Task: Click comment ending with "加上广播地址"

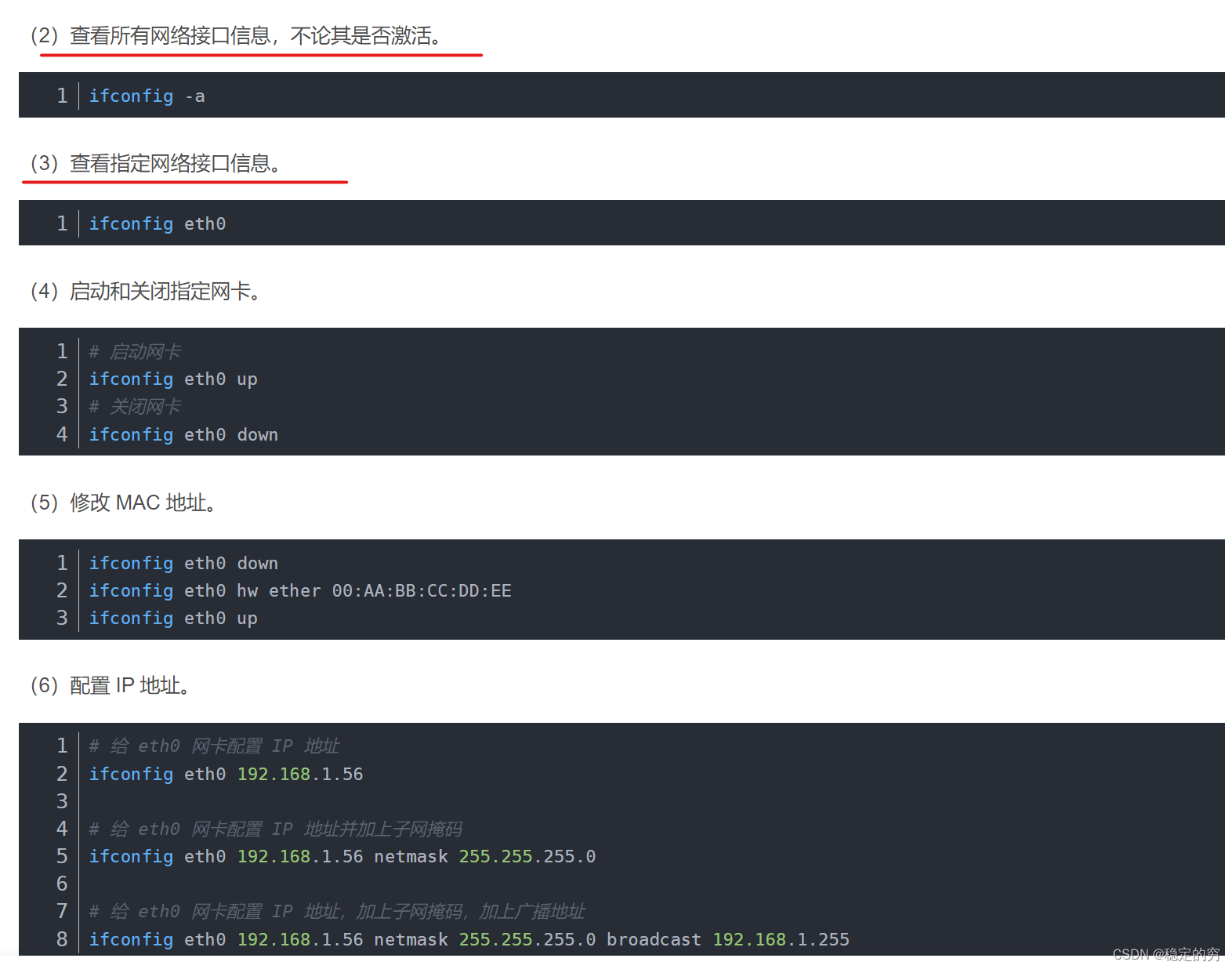Action: [x=337, y=911]
